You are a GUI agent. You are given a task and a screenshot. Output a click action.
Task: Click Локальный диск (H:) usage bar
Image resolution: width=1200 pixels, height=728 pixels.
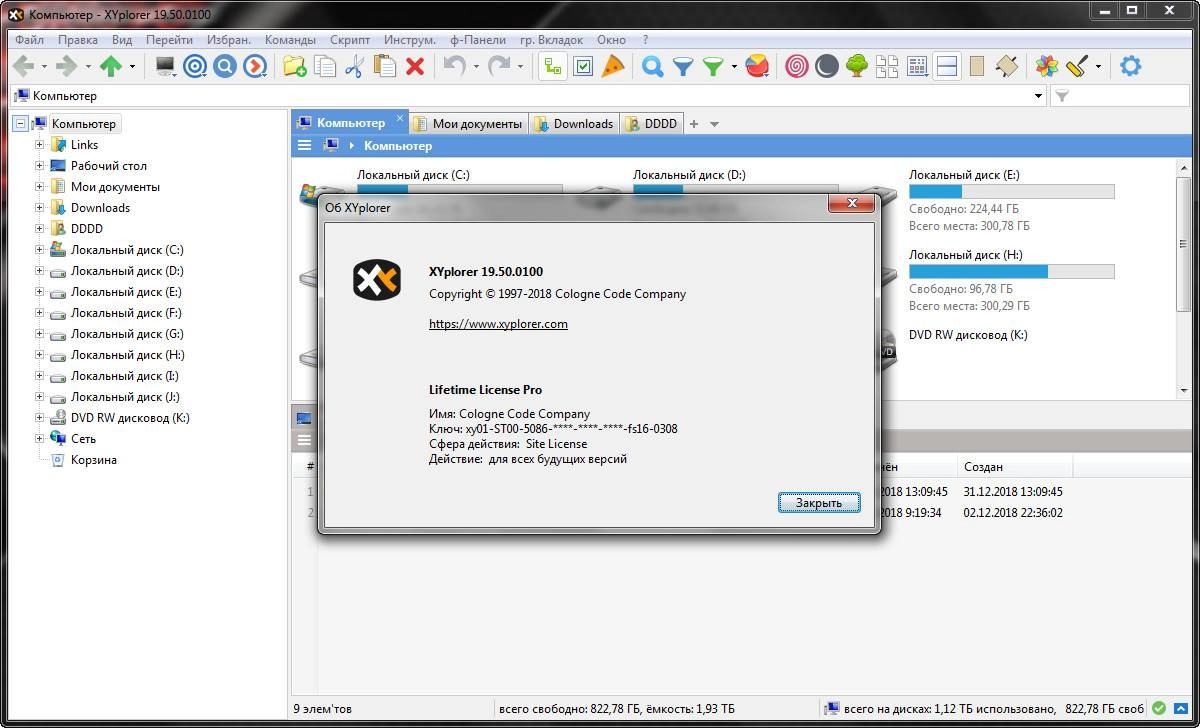(1011, 271)
